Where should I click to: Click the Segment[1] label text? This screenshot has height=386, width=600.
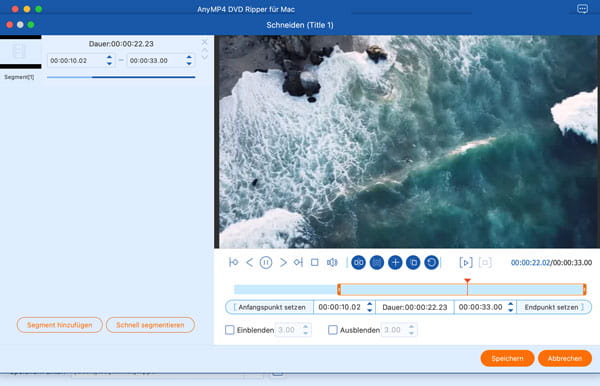(x=19, y=77)
